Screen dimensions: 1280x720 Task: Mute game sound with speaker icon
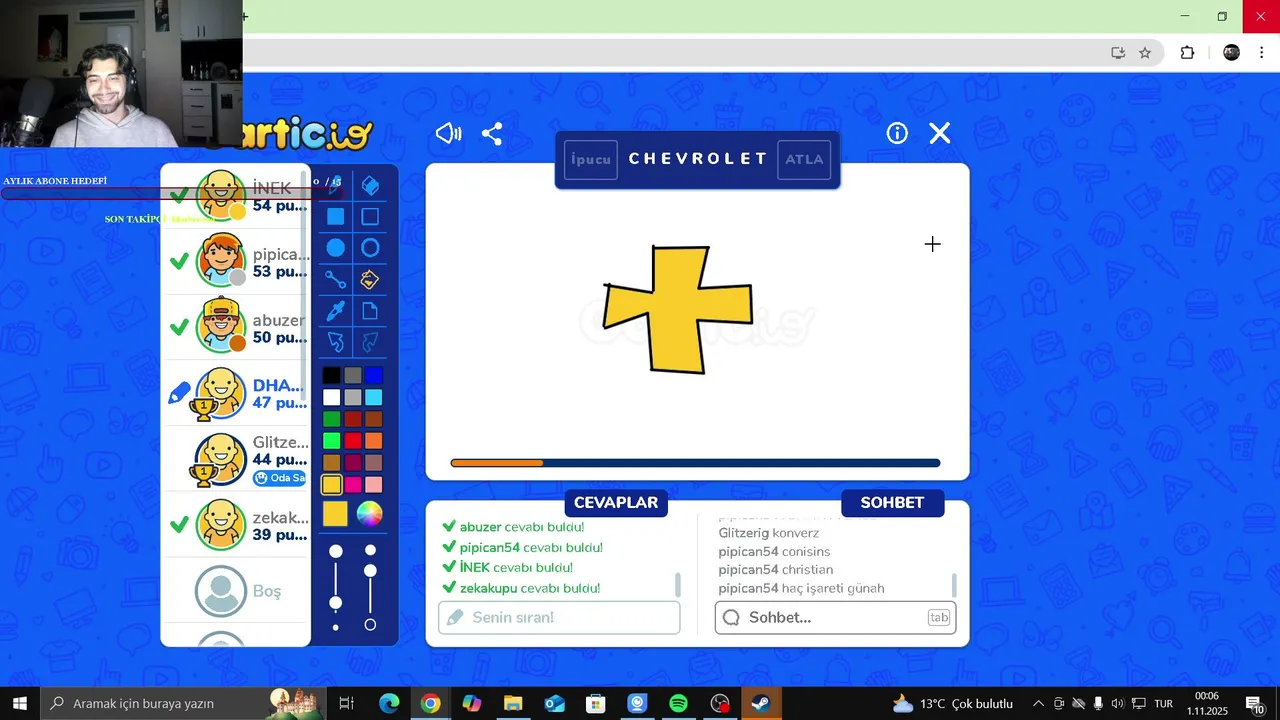point(448,133)
